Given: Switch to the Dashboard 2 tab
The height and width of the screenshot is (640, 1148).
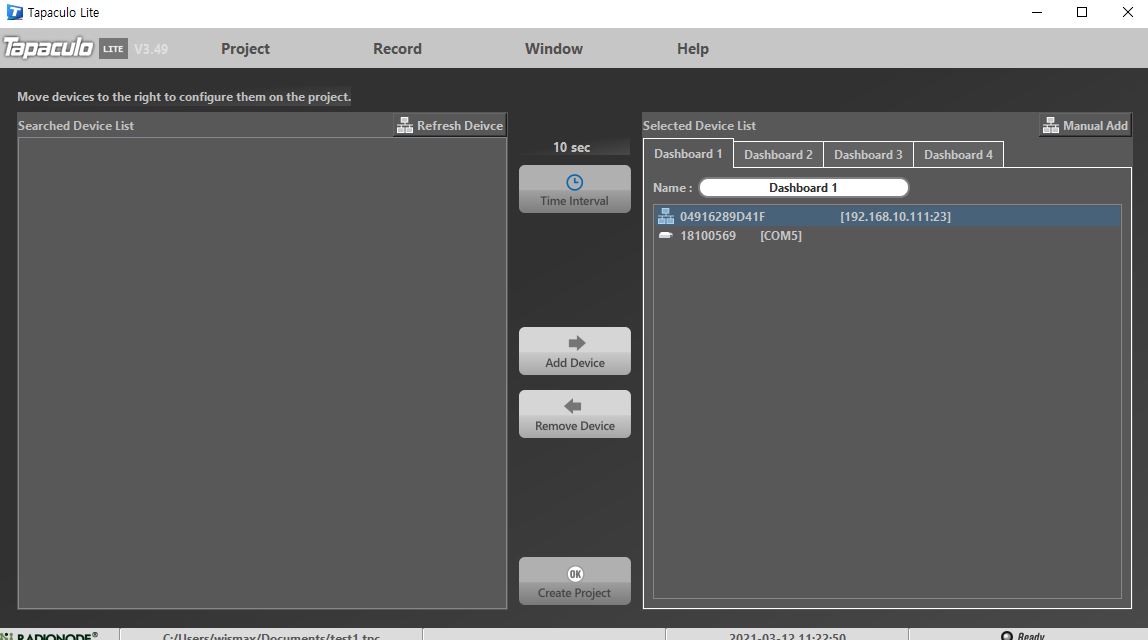Looking at the screenshot, I should 778,155.
